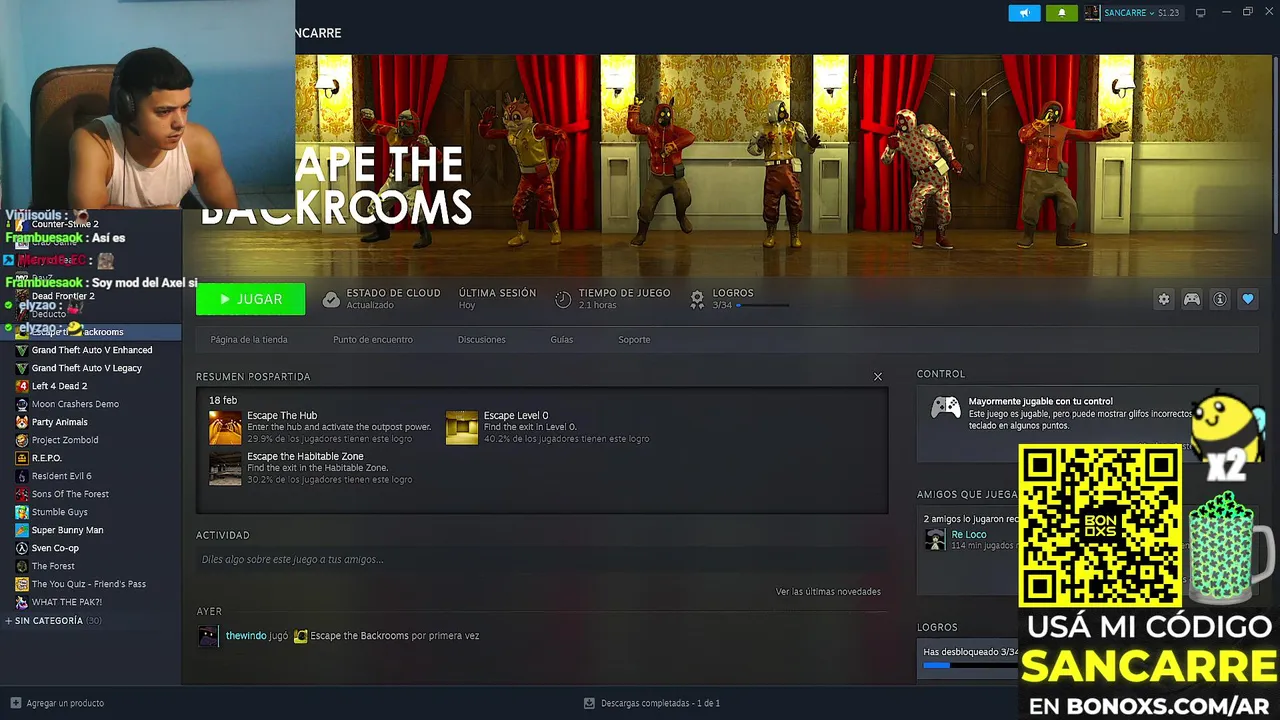This screenshot has width=1280, height=720.
Task: Close the Resumen pospartida panel
Action: pos(878,377)
